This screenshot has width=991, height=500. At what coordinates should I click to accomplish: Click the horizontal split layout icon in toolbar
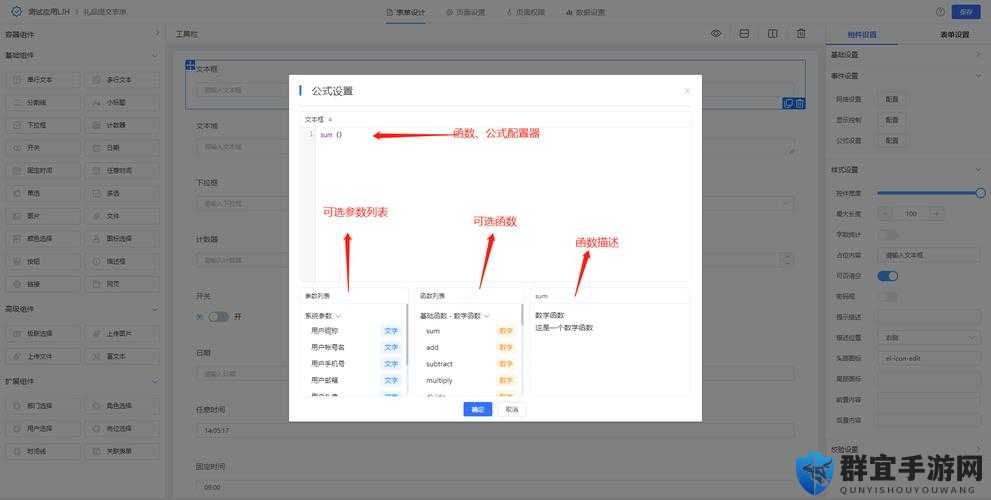tap(745, 34)
